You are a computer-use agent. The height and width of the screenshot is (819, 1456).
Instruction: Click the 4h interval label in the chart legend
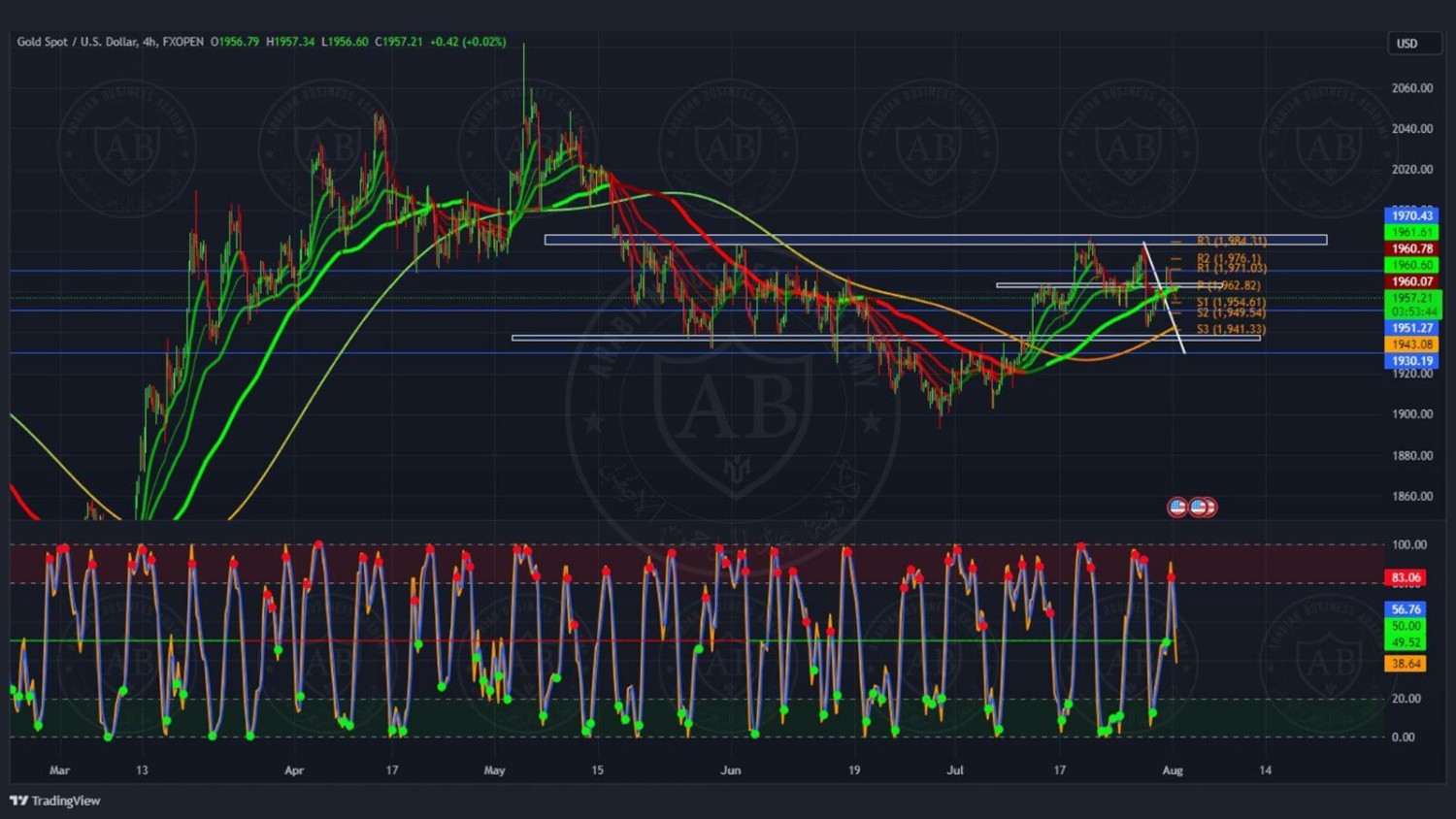click(x=149, y=42)
